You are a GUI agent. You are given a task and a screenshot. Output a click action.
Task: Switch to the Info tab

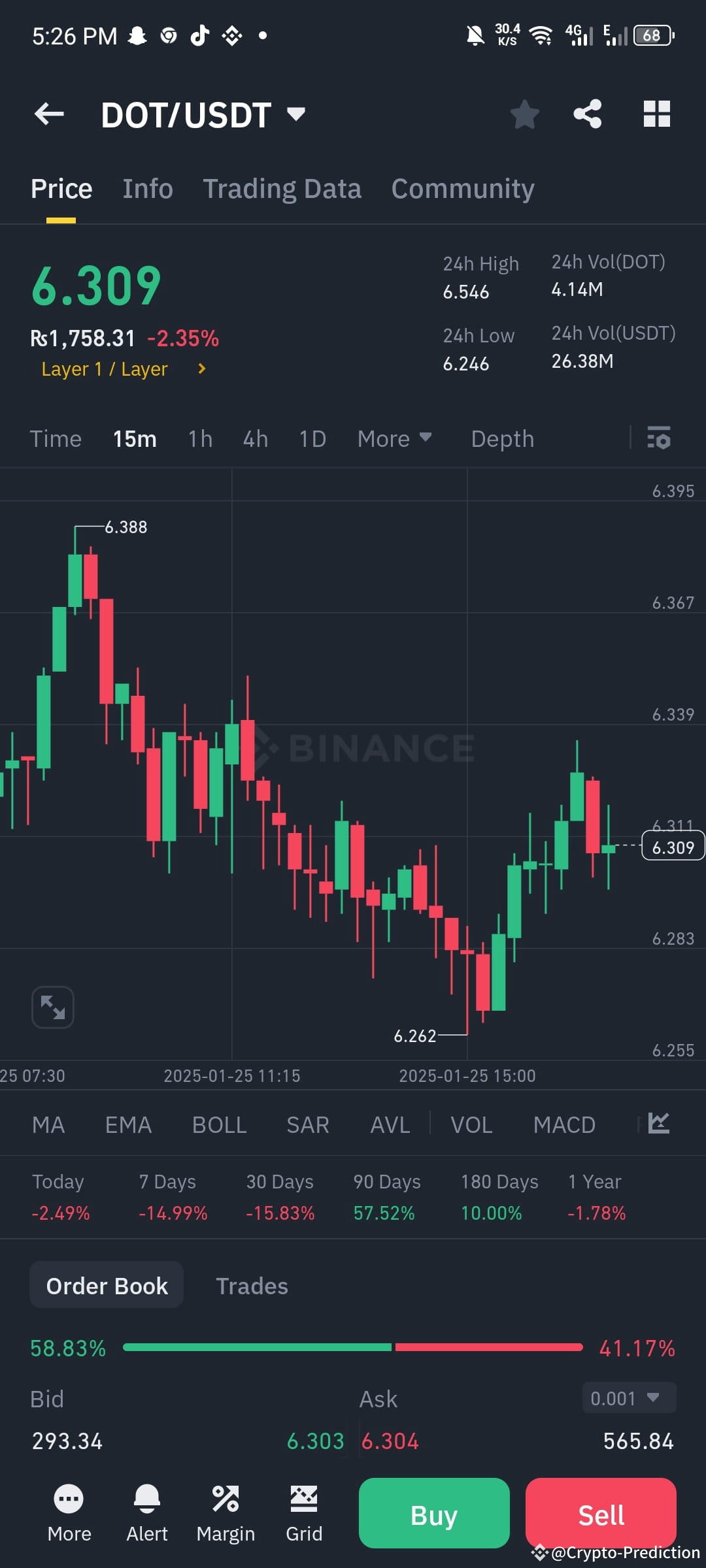[148, 189]
